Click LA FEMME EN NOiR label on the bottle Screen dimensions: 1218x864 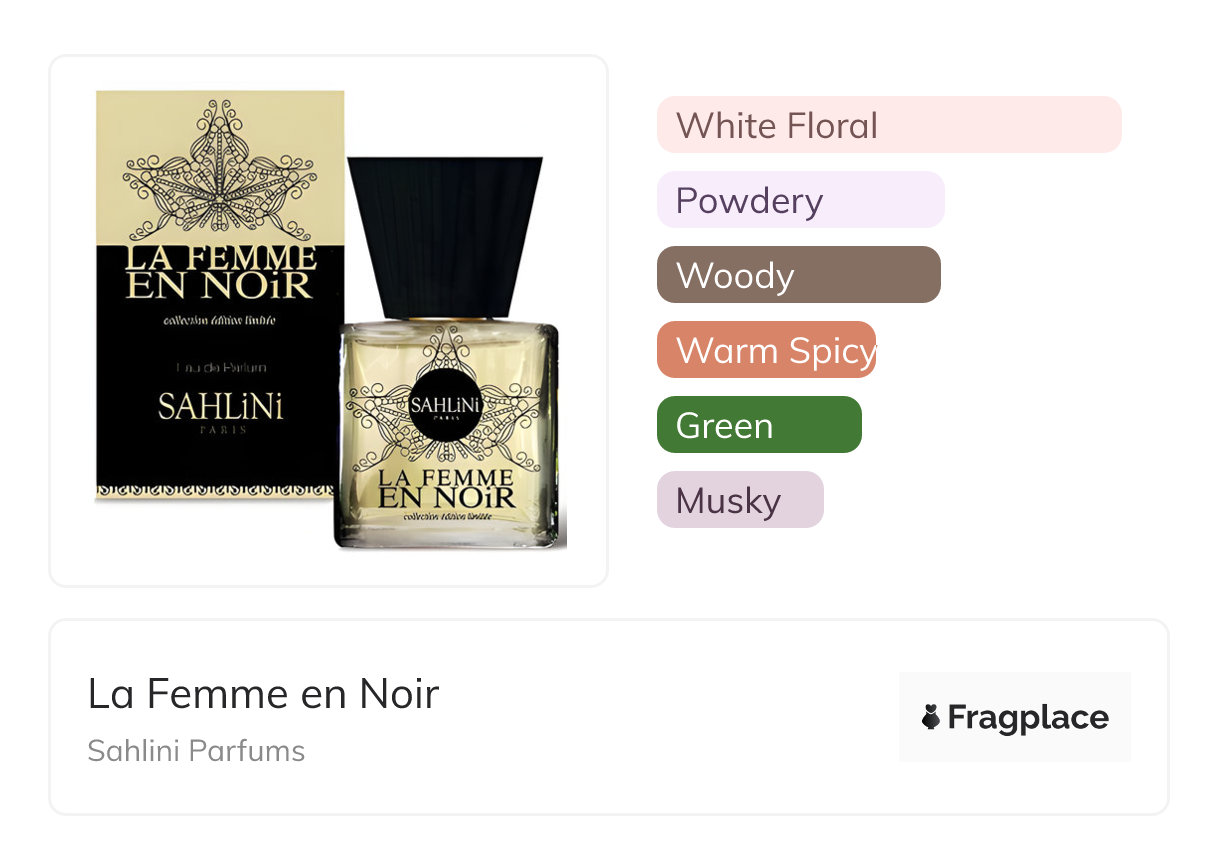click(446, 486)
